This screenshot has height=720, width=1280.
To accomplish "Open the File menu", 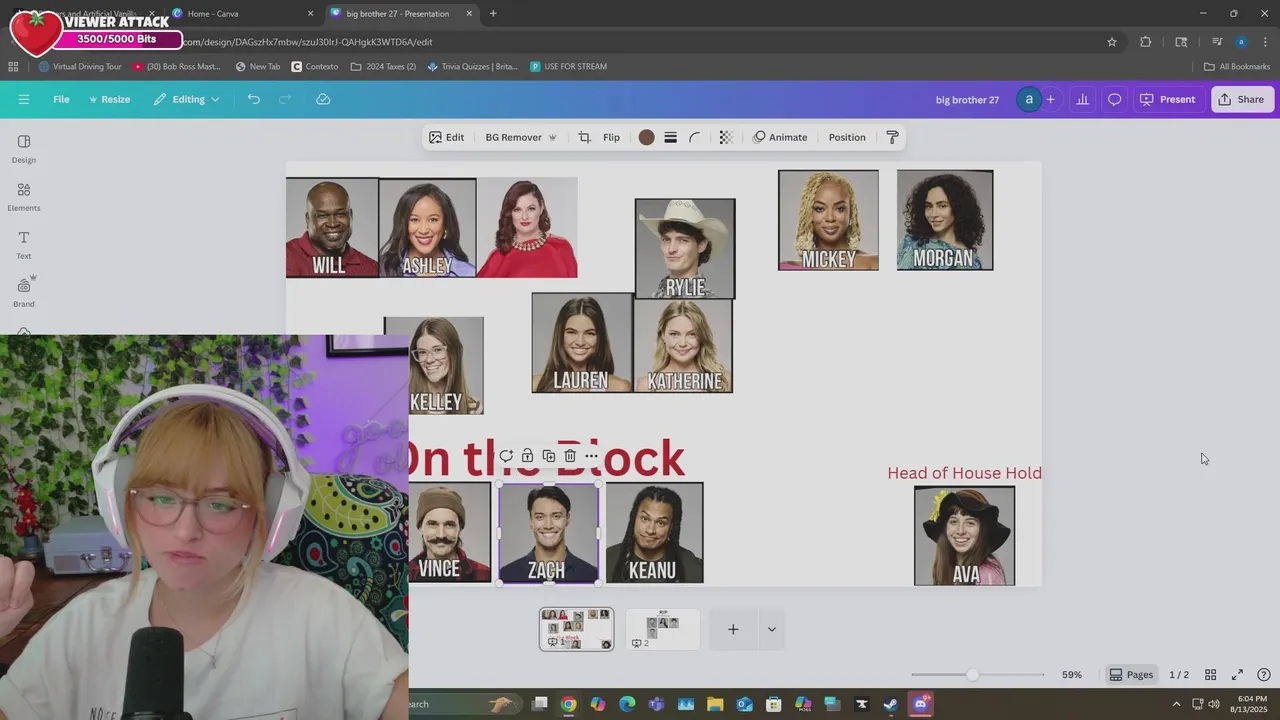I will 61,99.
